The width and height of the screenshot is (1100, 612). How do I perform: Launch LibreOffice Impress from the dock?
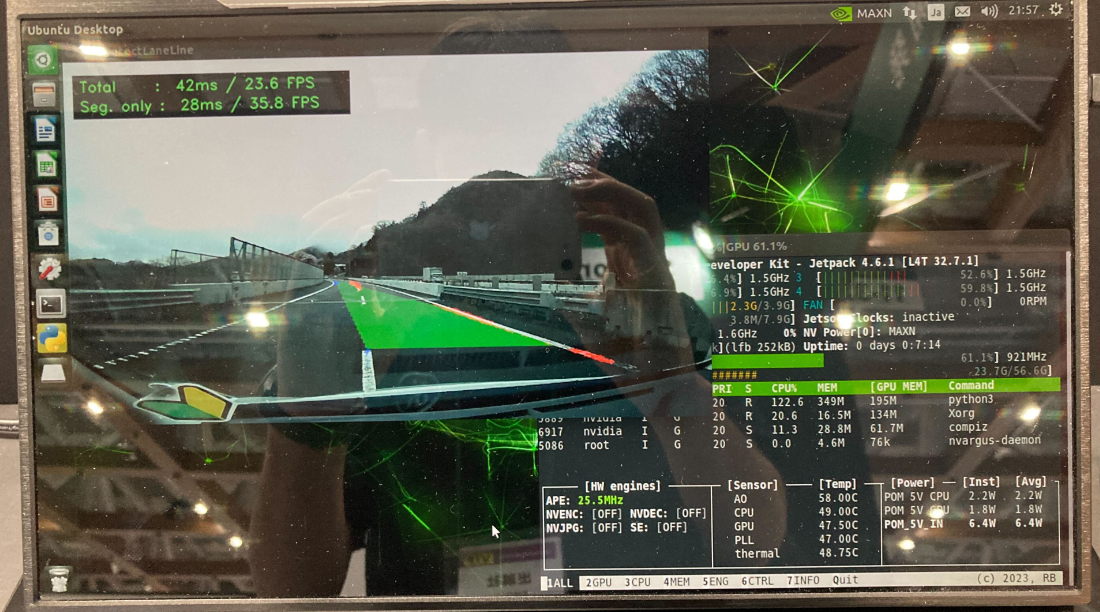click(47, 201)
